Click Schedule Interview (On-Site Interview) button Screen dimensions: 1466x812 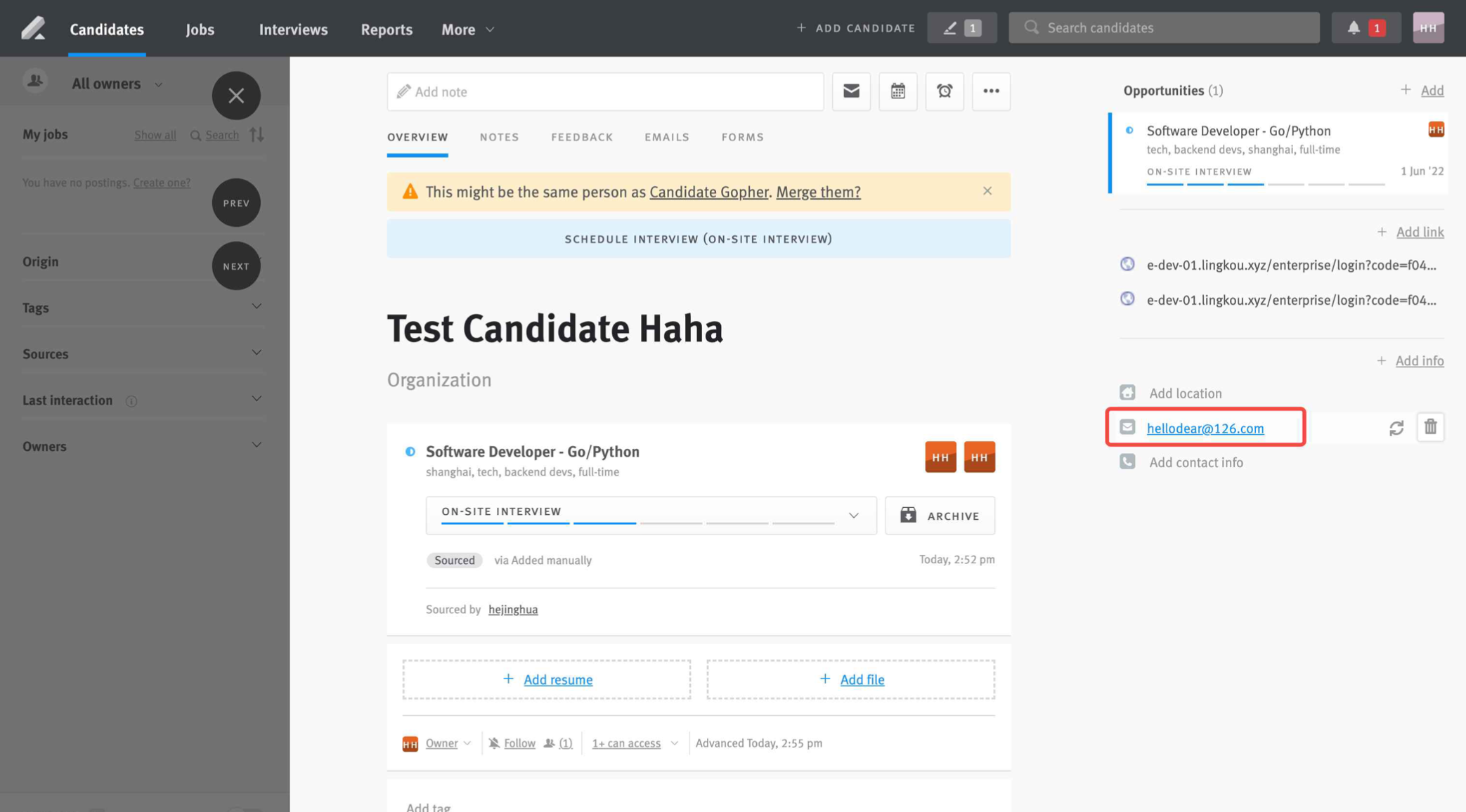tap(699, 239)
